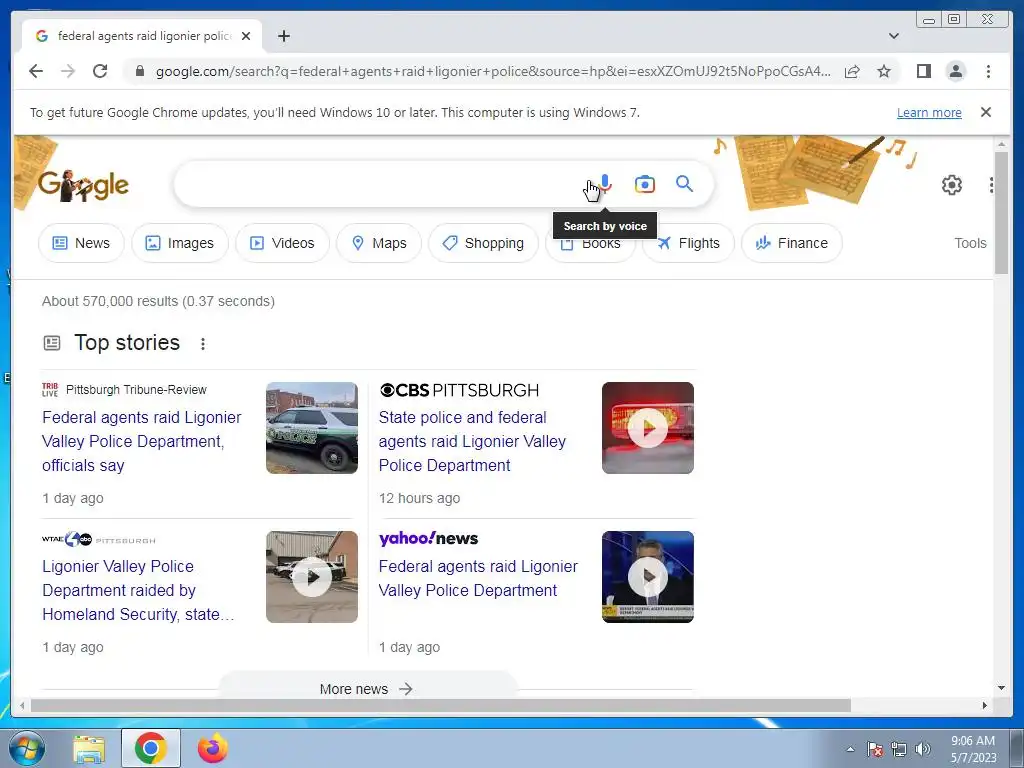Open Yahoo News federal agents story
The image size is (1024, 768).
(x=478, y=579)
